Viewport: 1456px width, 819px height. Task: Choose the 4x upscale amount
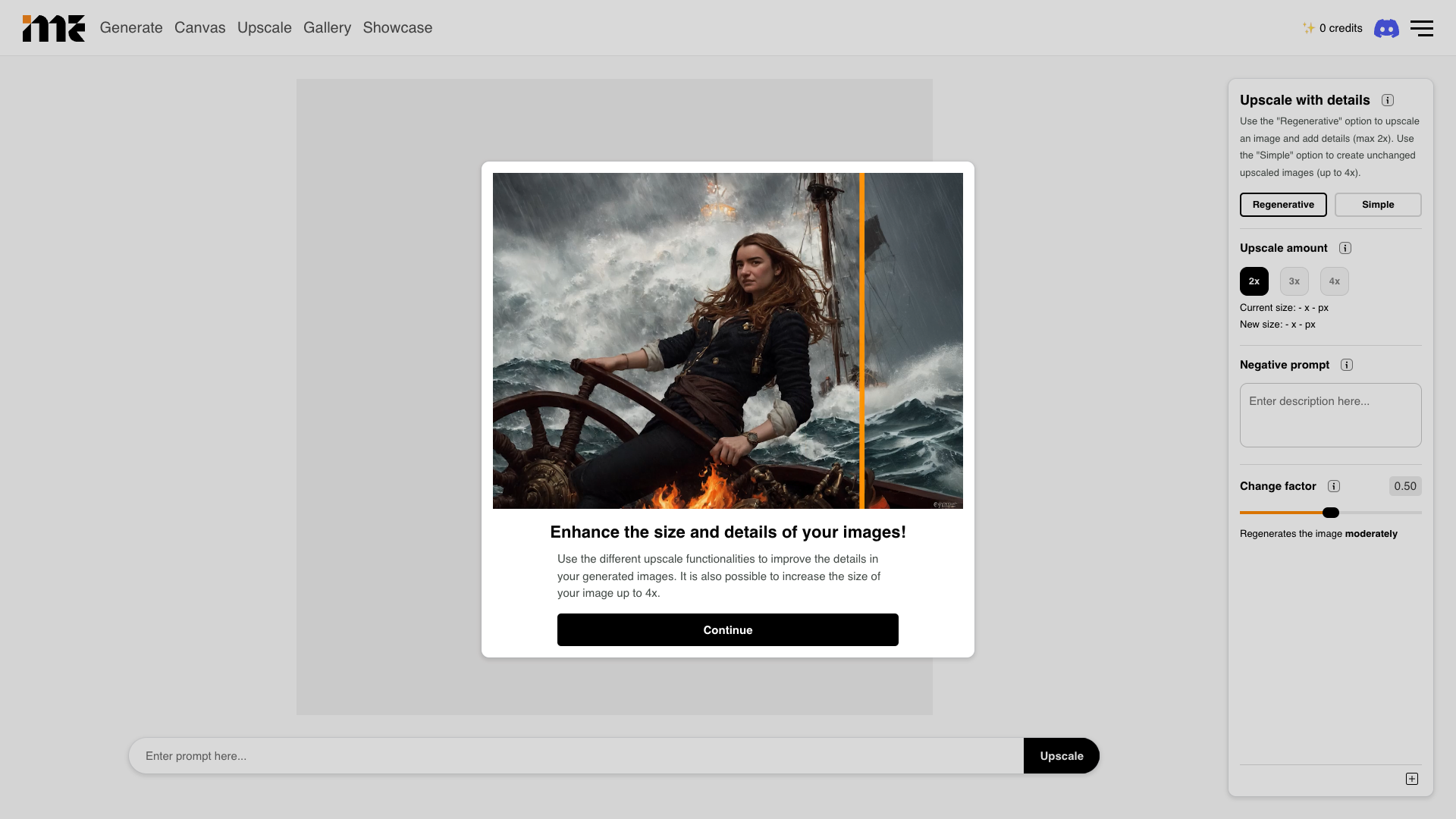[x=1335, y=281]
